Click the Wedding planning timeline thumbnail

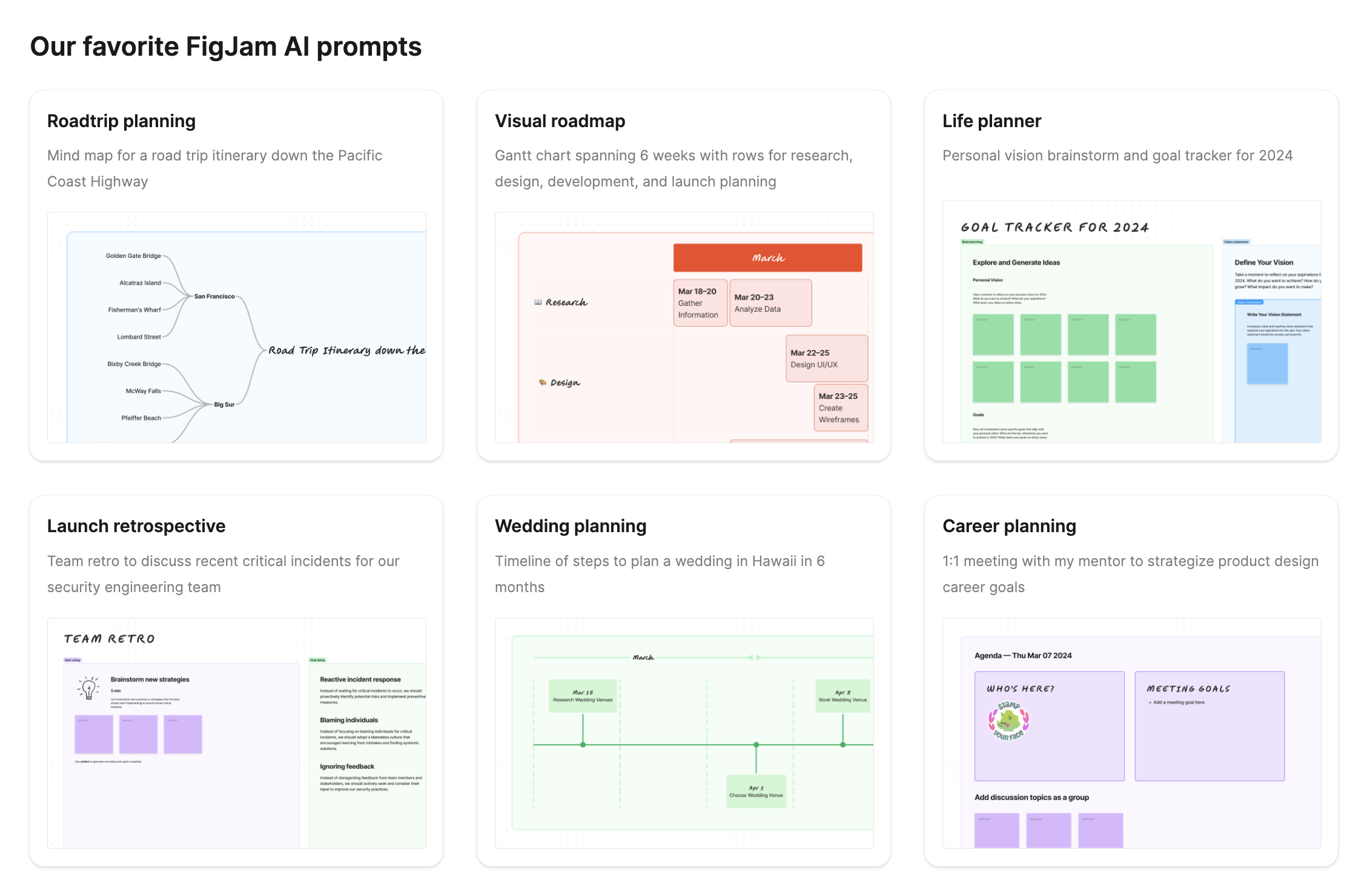click(x=684, y=733)
